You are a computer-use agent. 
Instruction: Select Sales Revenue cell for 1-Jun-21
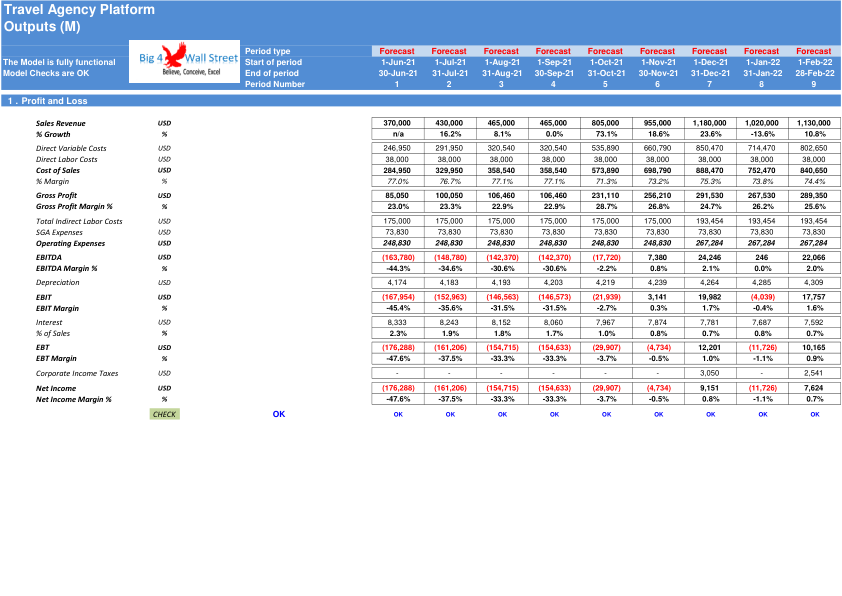pos(397,123)
